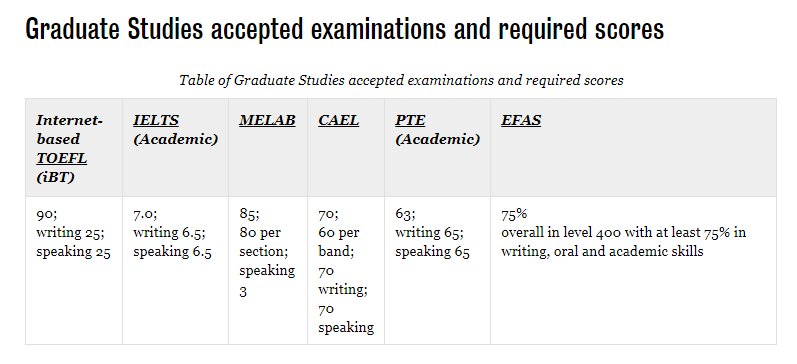Screen dimensions: 797x364
Task: Open the MELAB exam link
Action: coord(267,120)
